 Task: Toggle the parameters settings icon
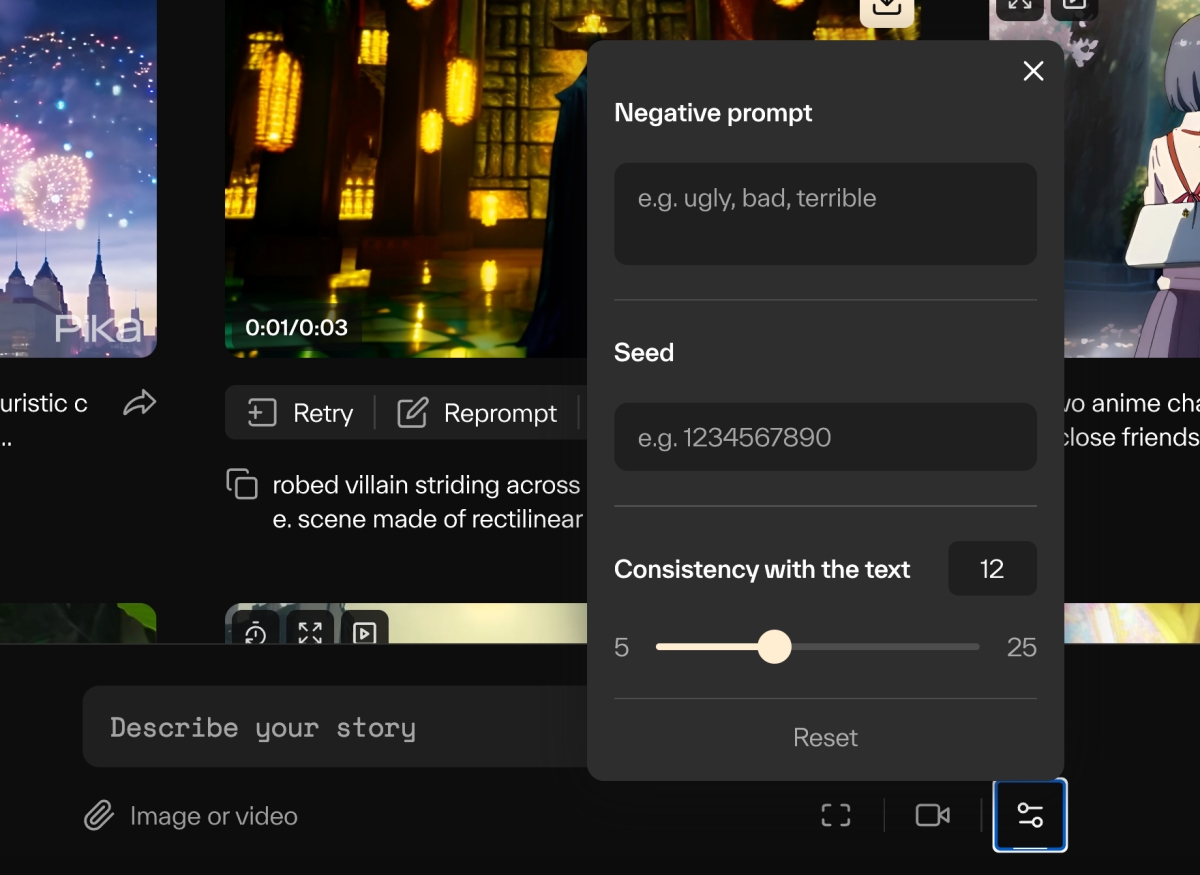(x=1030, y=815)
